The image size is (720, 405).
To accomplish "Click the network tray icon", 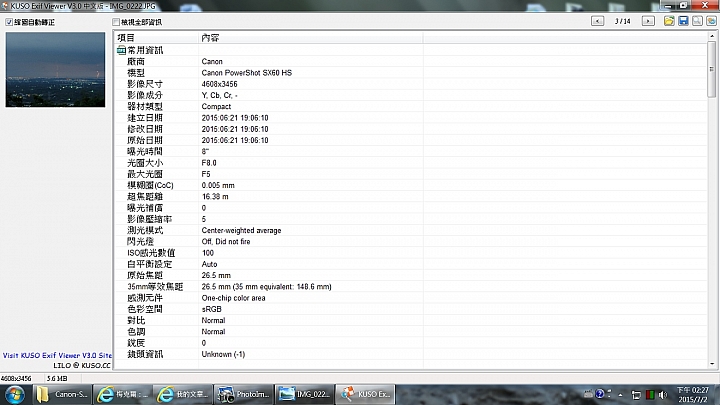I will pyautogui.click(x=636, y=394).
